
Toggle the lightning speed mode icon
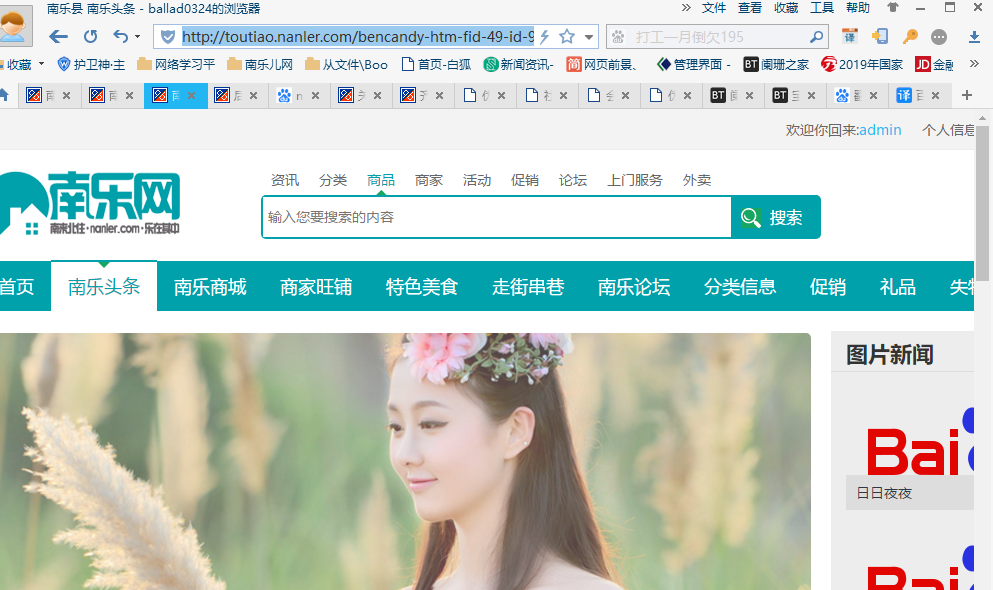coord(545,37)
